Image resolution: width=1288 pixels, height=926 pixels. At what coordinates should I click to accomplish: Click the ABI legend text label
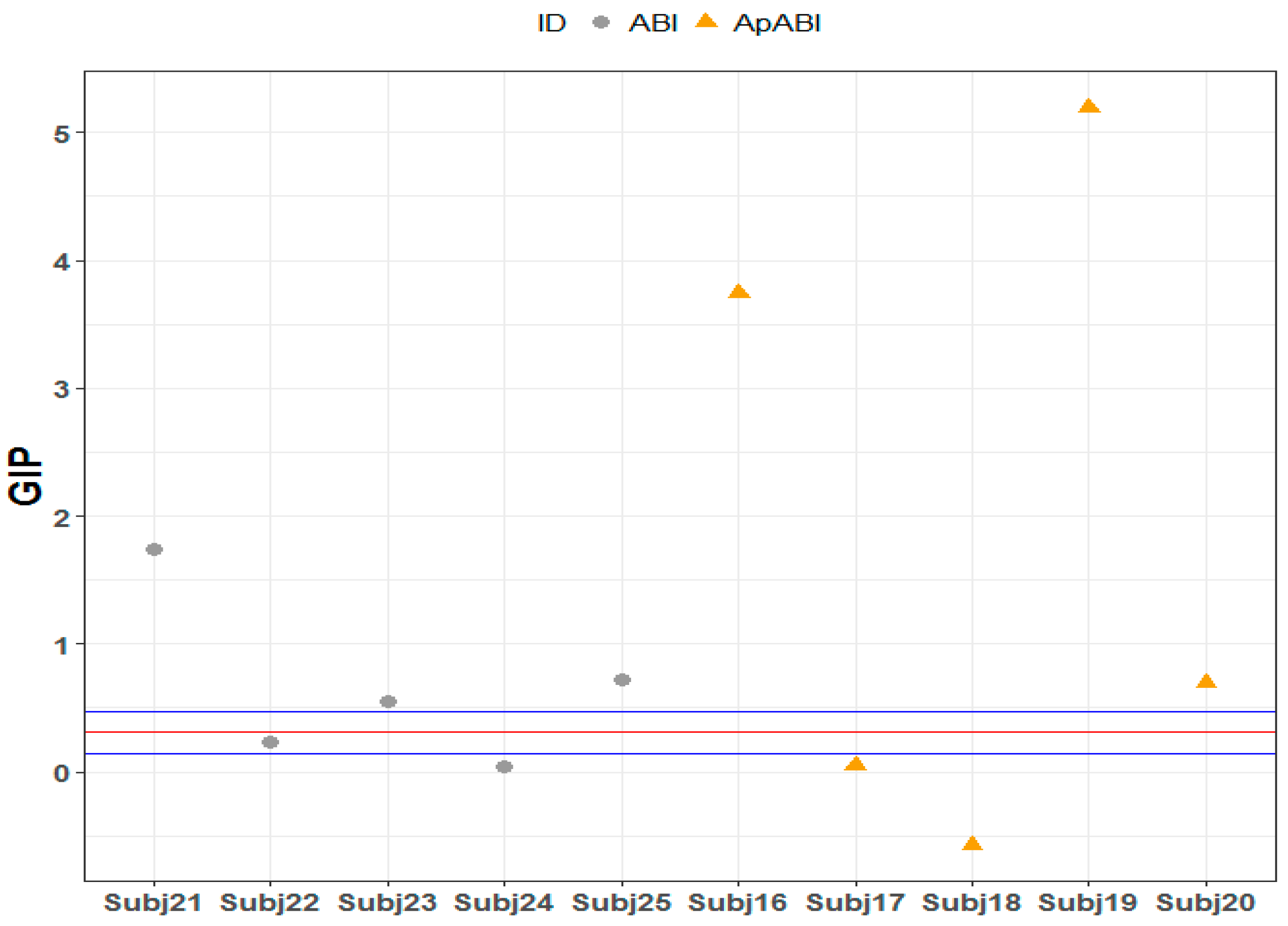[653, 23]
